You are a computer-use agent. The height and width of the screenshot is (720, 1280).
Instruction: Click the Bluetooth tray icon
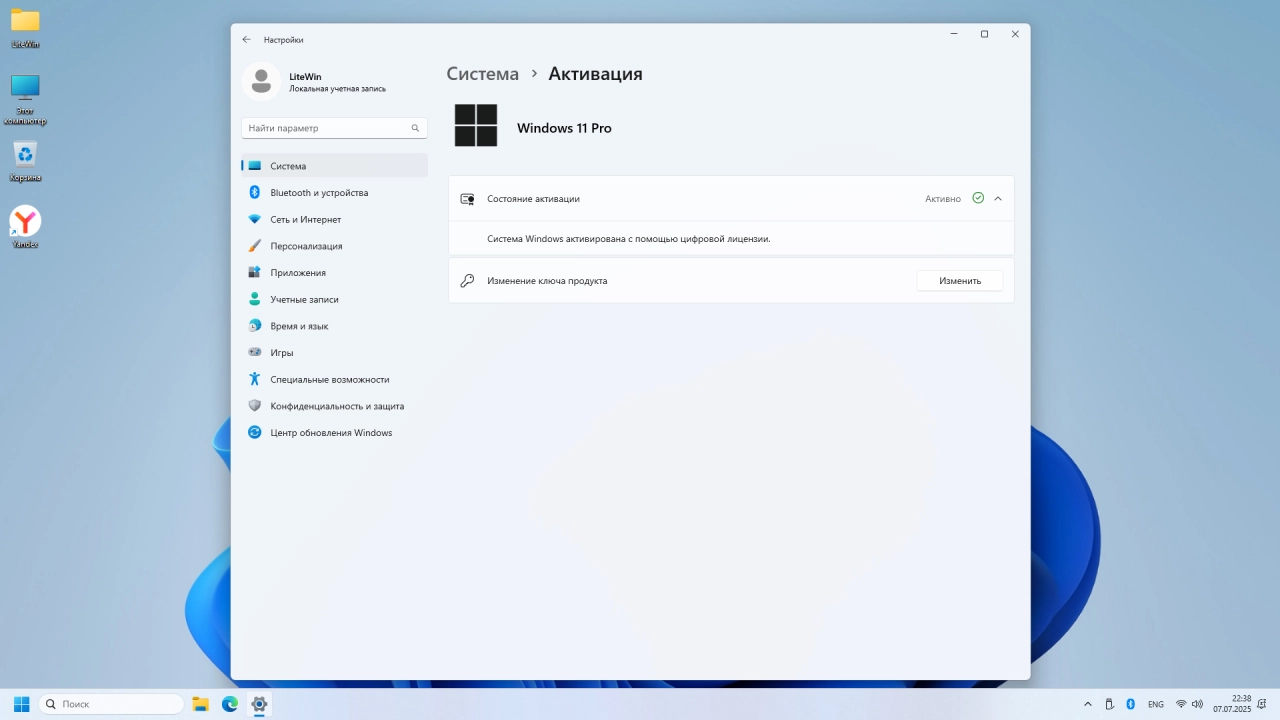coord(1131,704)
